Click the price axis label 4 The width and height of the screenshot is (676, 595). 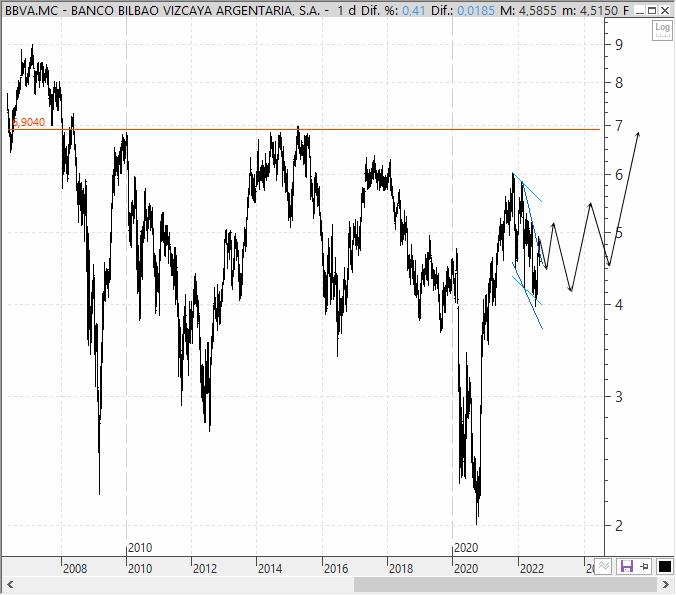[619, 305]
